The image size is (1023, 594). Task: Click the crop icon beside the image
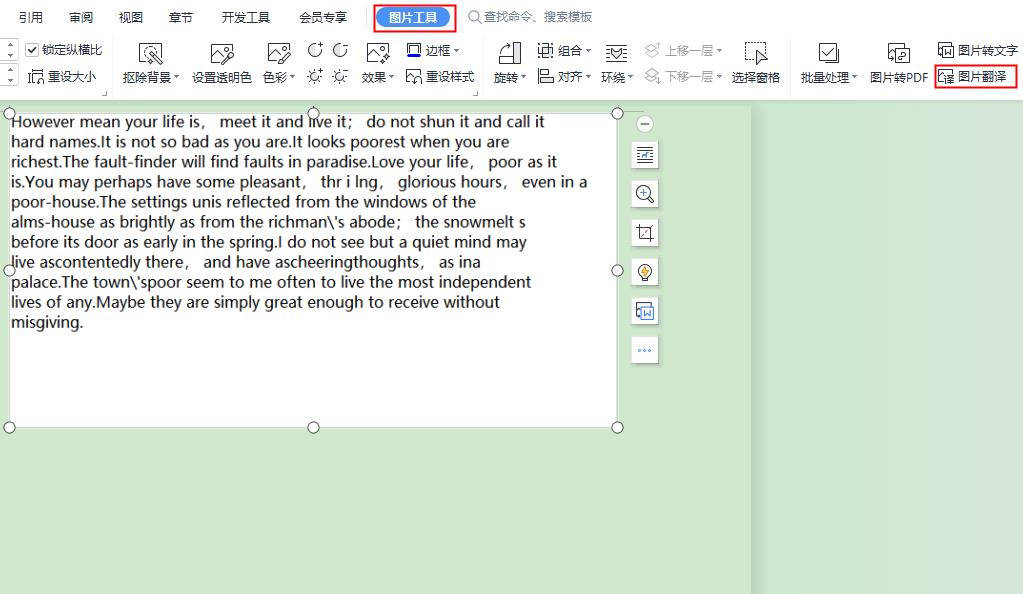tap(645, 234)
